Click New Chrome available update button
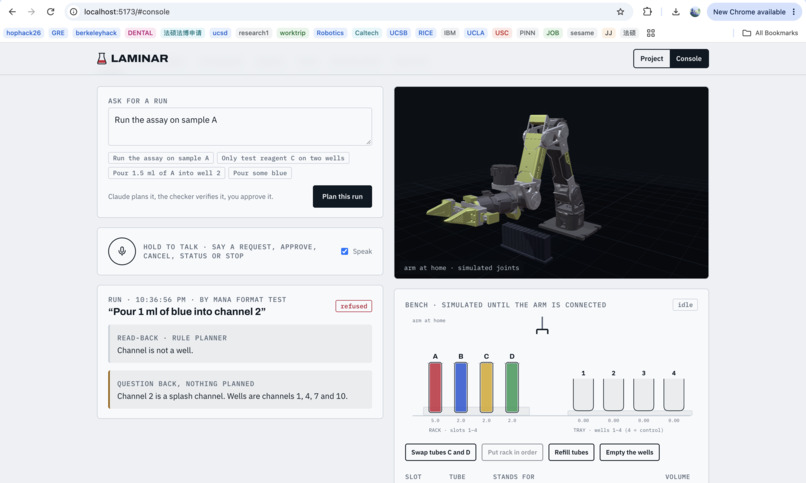806x483 pixels. 749,11
